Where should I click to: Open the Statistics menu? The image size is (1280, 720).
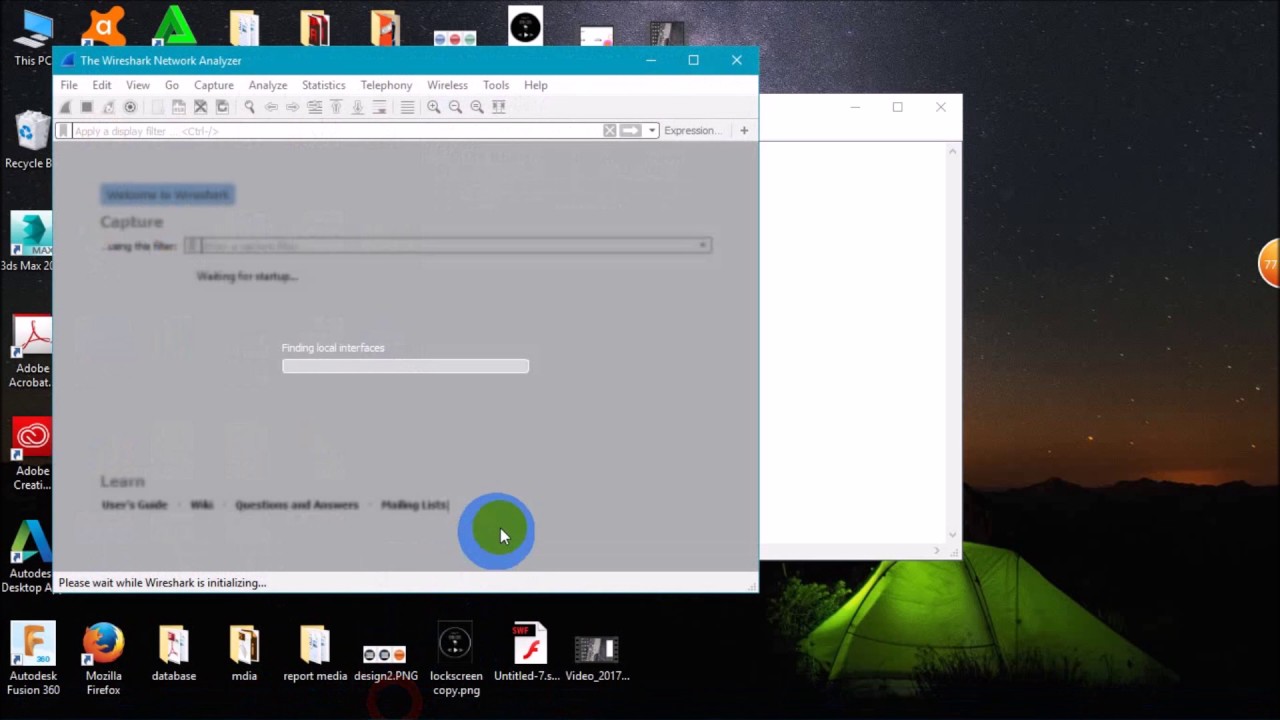[x=323, y=85]
